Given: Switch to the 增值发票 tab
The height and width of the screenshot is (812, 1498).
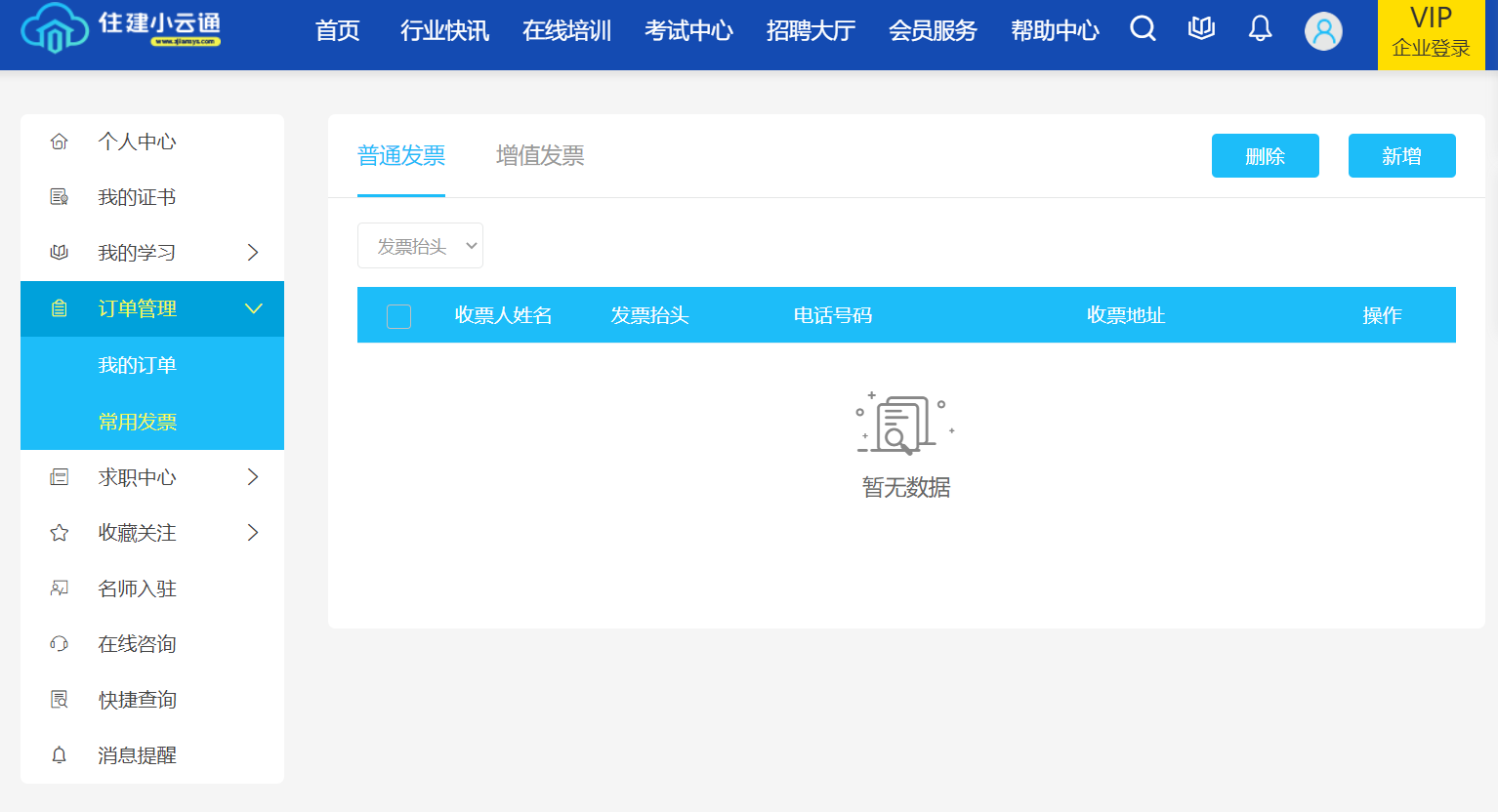Looking at the screenshot, I should point(539,156).
